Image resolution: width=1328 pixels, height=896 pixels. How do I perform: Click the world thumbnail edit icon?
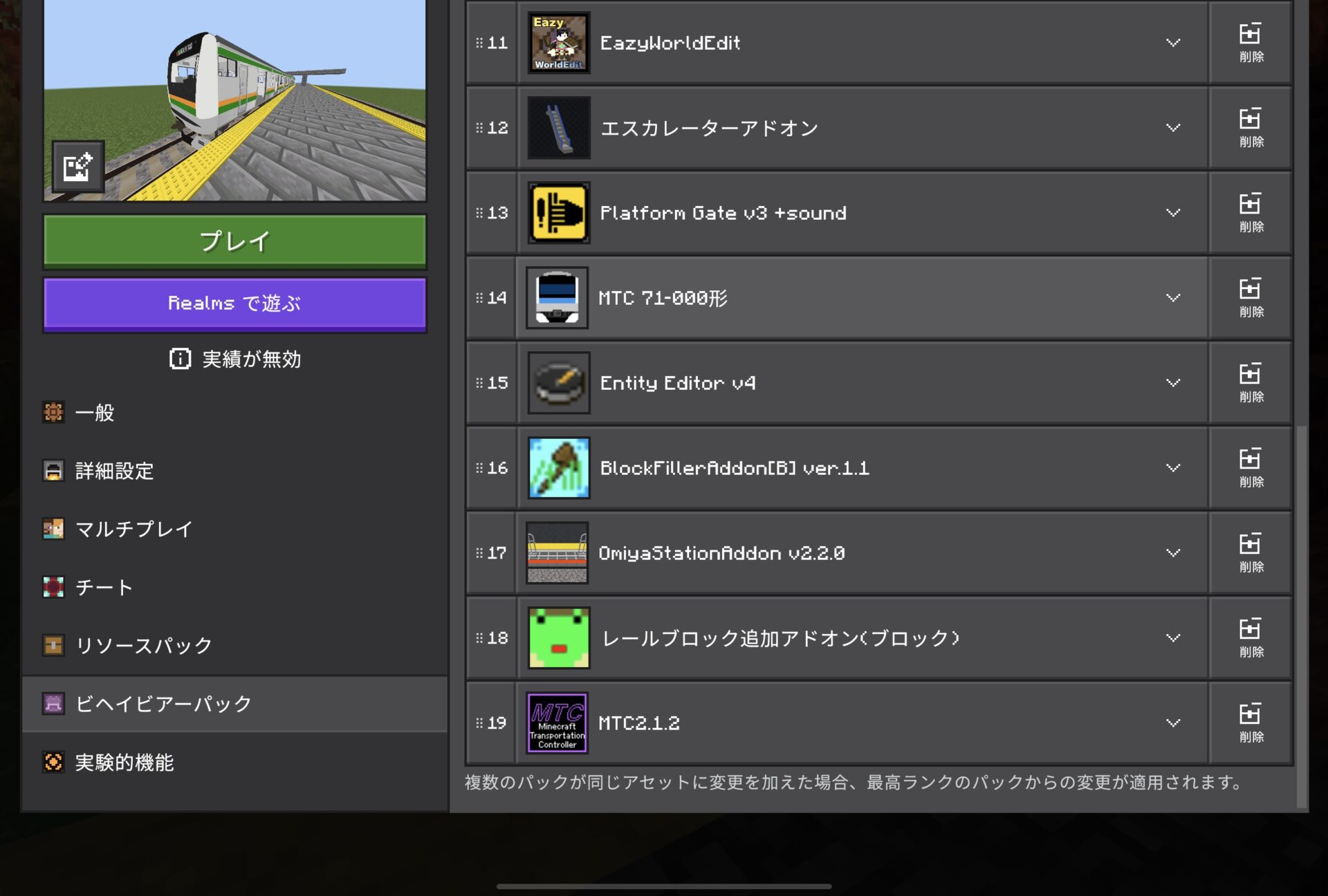pos(78,167)
